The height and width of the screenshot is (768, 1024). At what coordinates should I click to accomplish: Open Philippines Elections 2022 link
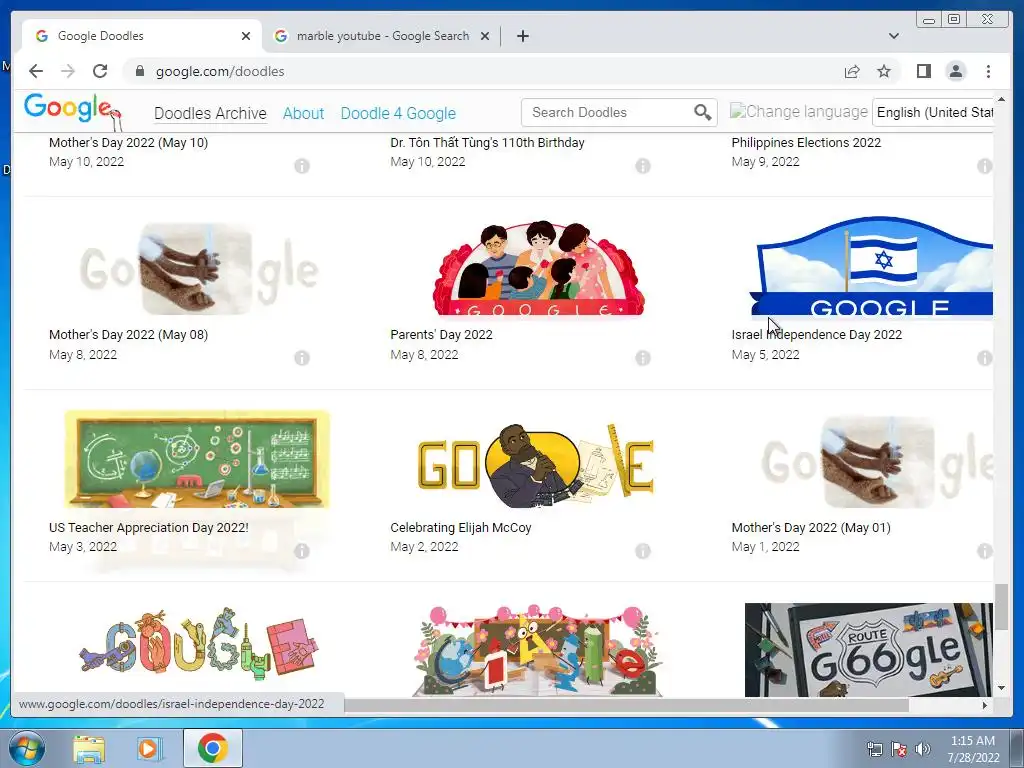click(x=806, y=142)
